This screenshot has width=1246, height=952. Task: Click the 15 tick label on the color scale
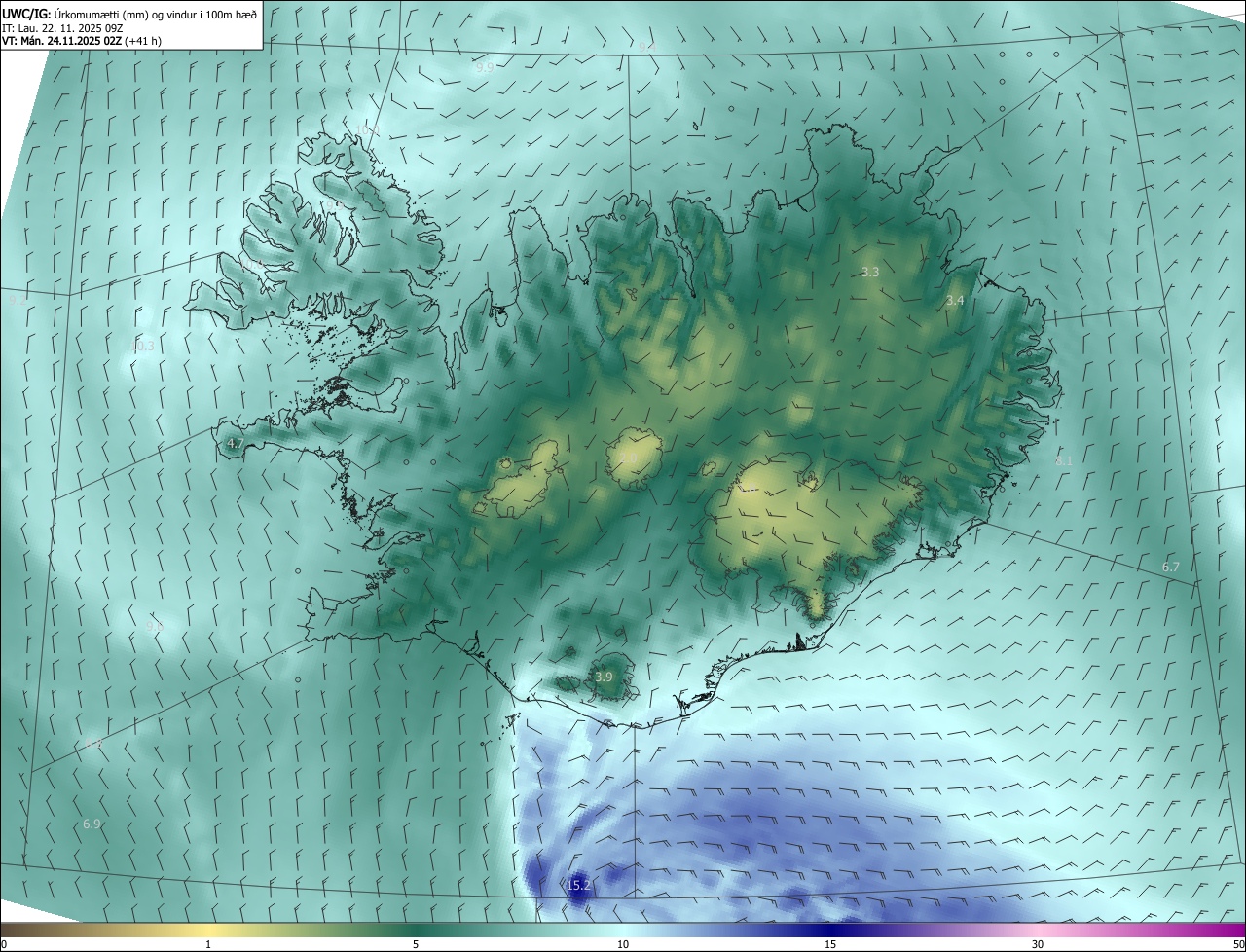pyautogui.click(x=830, y=944)
